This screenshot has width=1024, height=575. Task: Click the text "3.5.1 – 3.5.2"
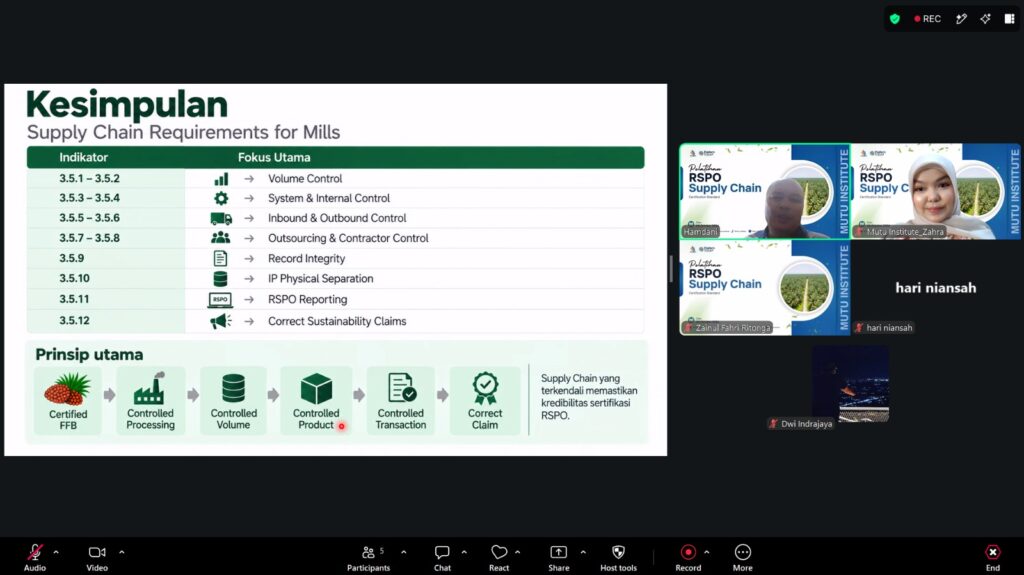(89, 178)
